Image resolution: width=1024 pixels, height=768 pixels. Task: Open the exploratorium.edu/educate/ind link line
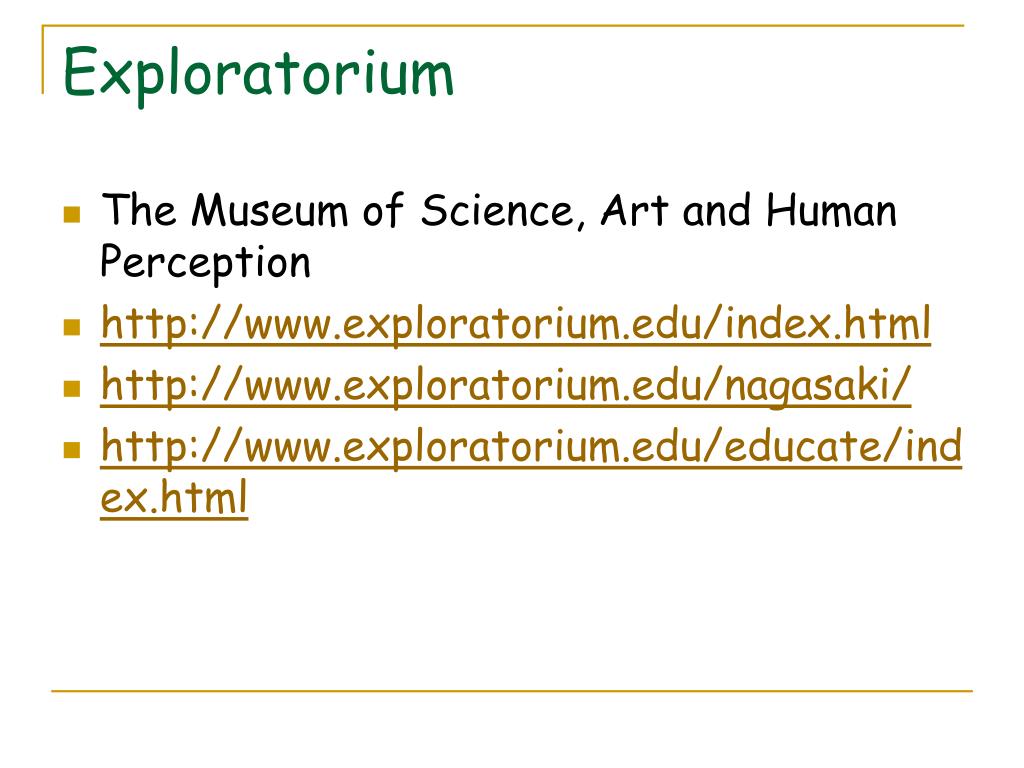point(531,447)
